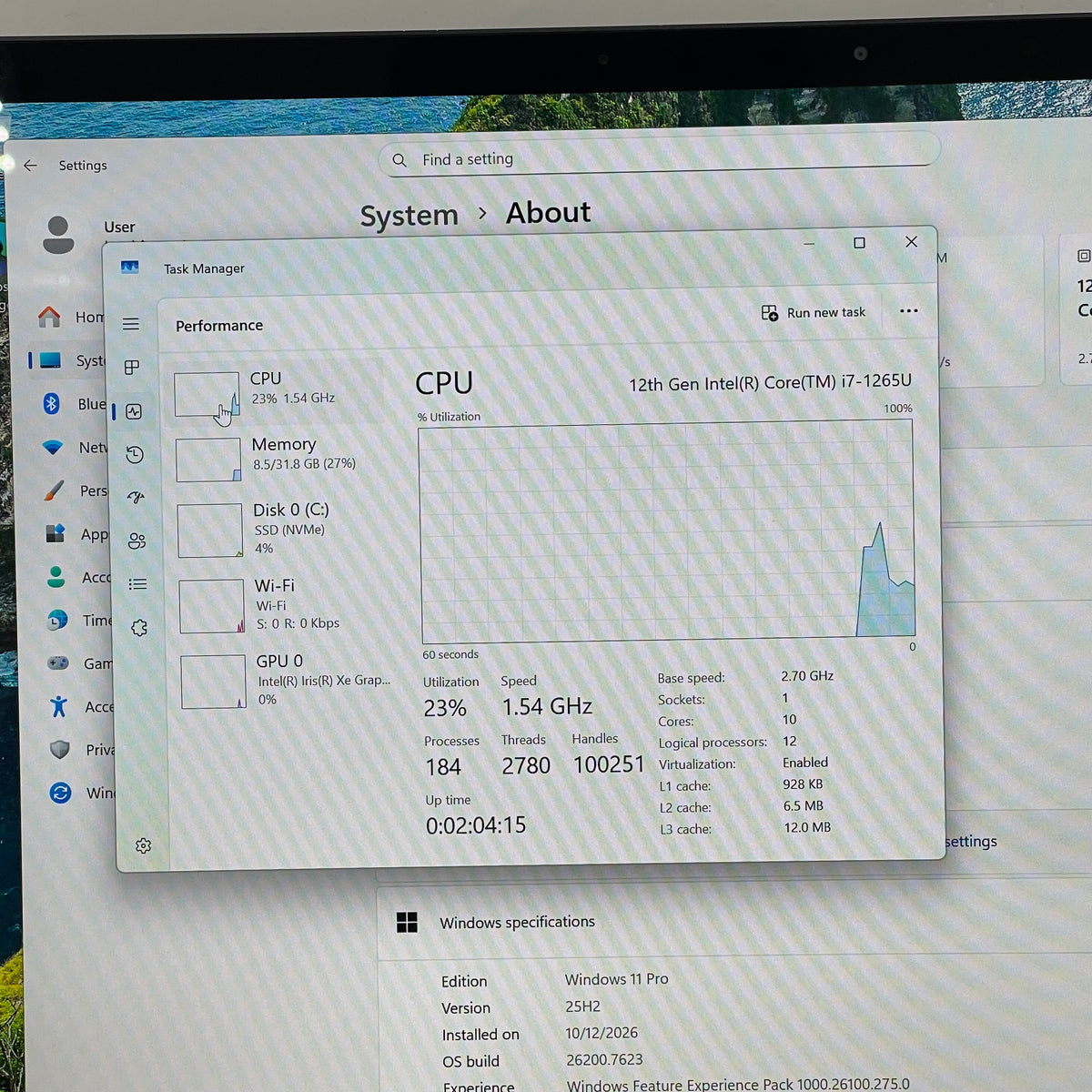
Task: Open the User account profile in Settings
Action: tap(88, 233)
